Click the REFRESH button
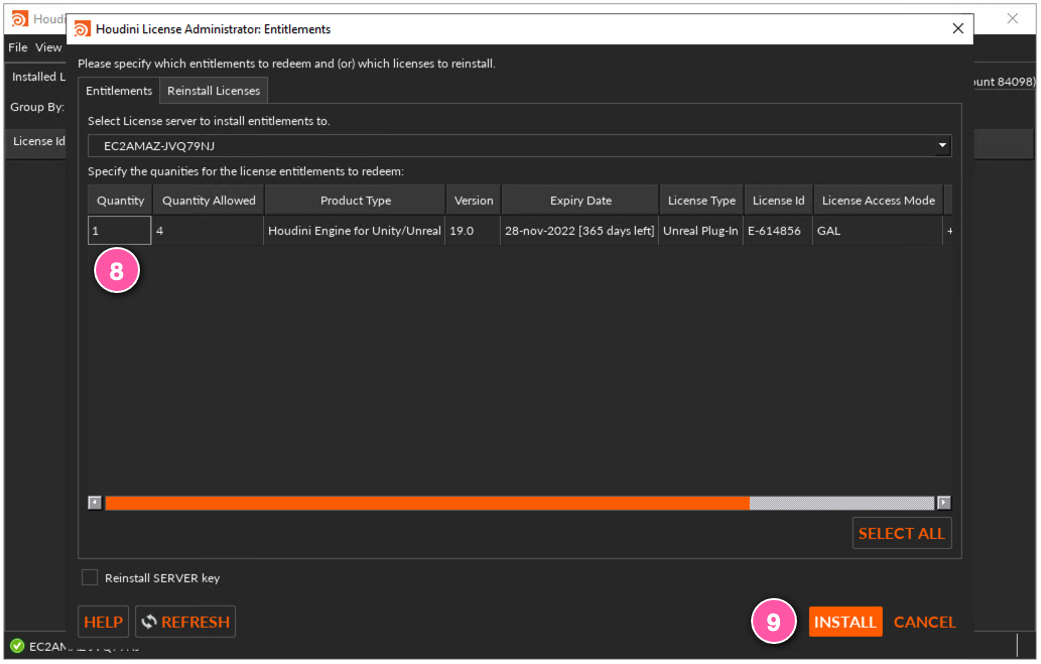This screenshot has height=664, width=1041. (x=185, y=622)
